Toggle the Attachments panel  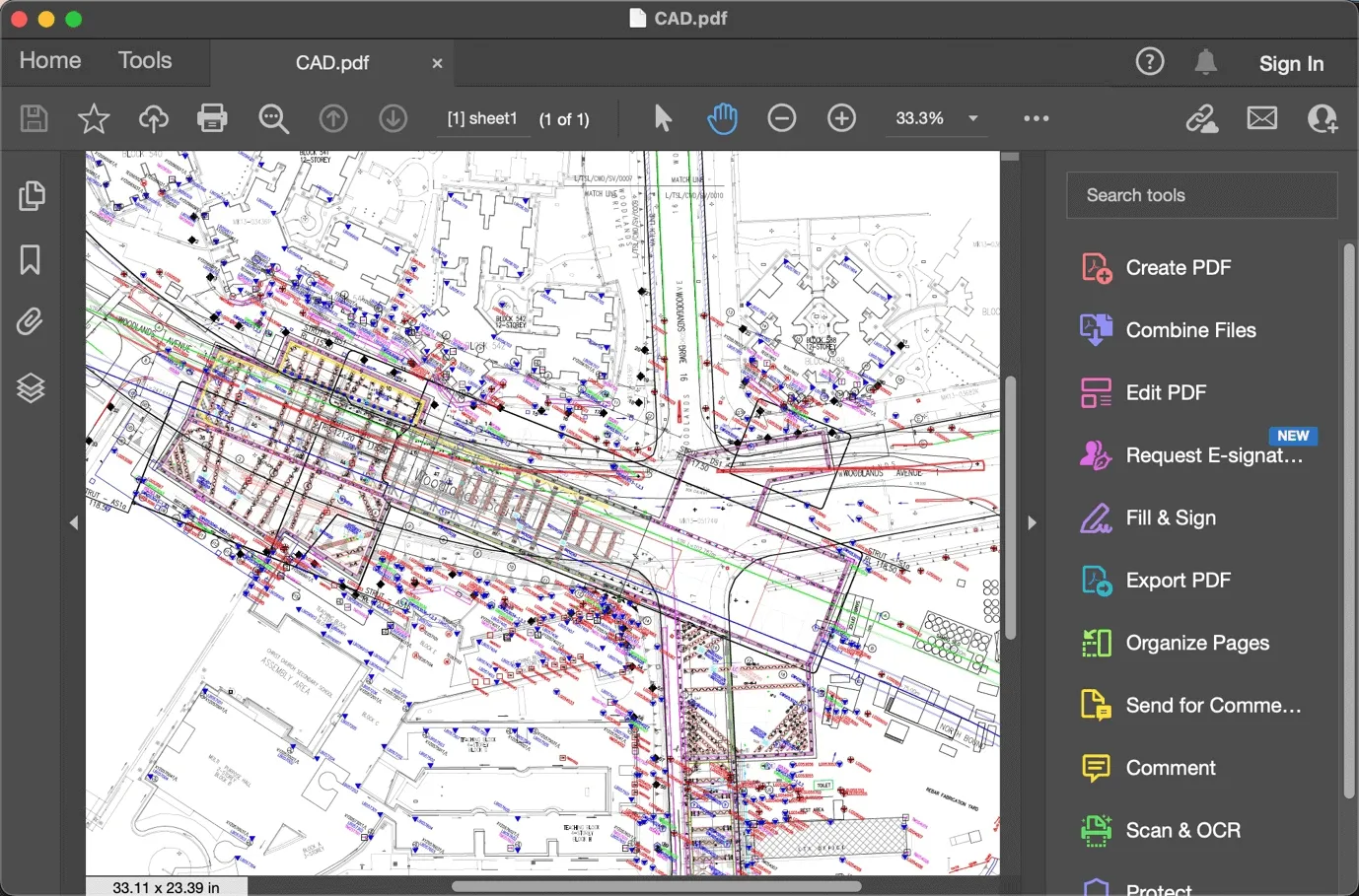31,322
